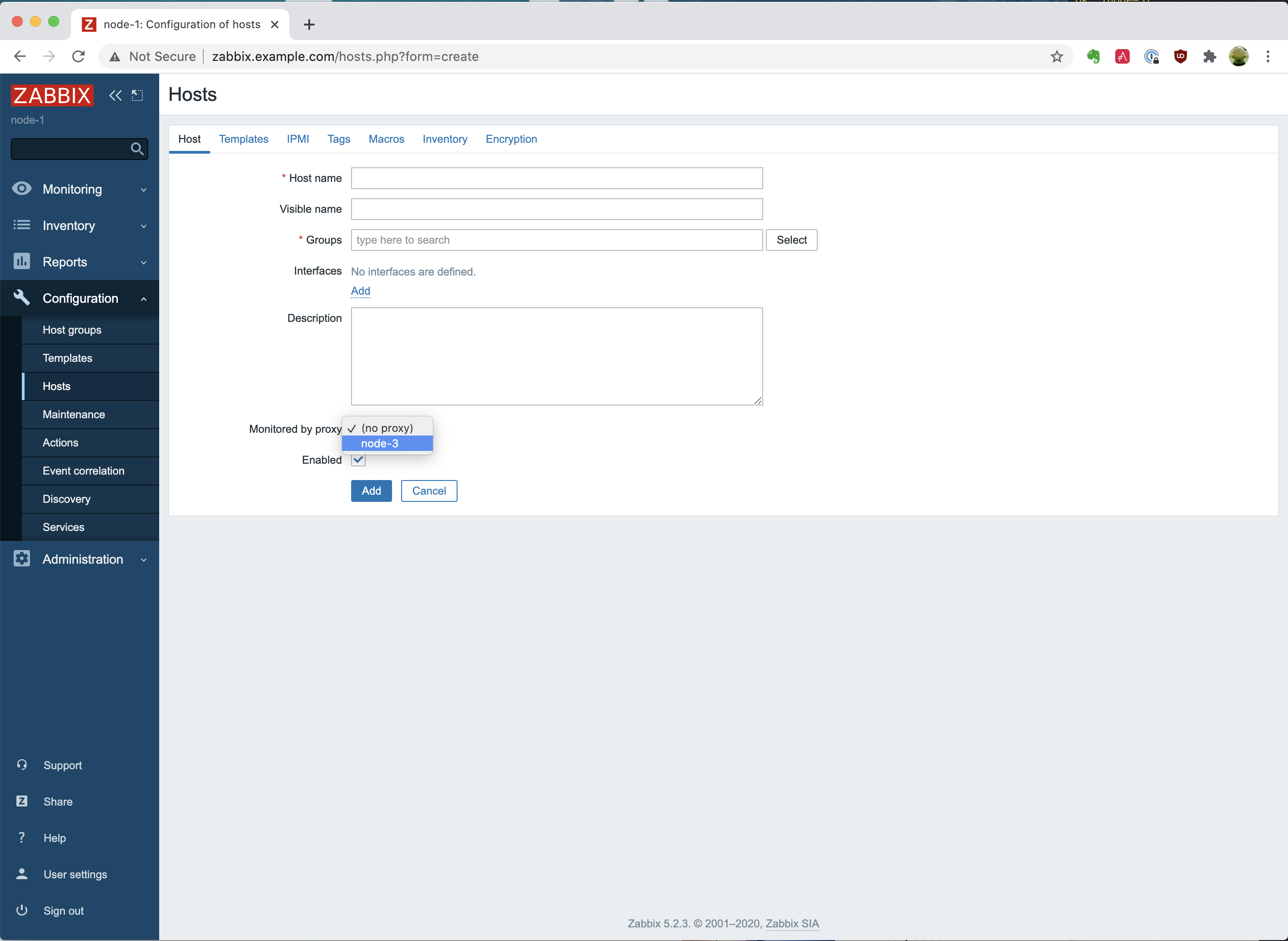The image size is (1288, 941).
Task: Click the hide-sidebar icon next to the collapse arrows
Action: coord(137,95)
